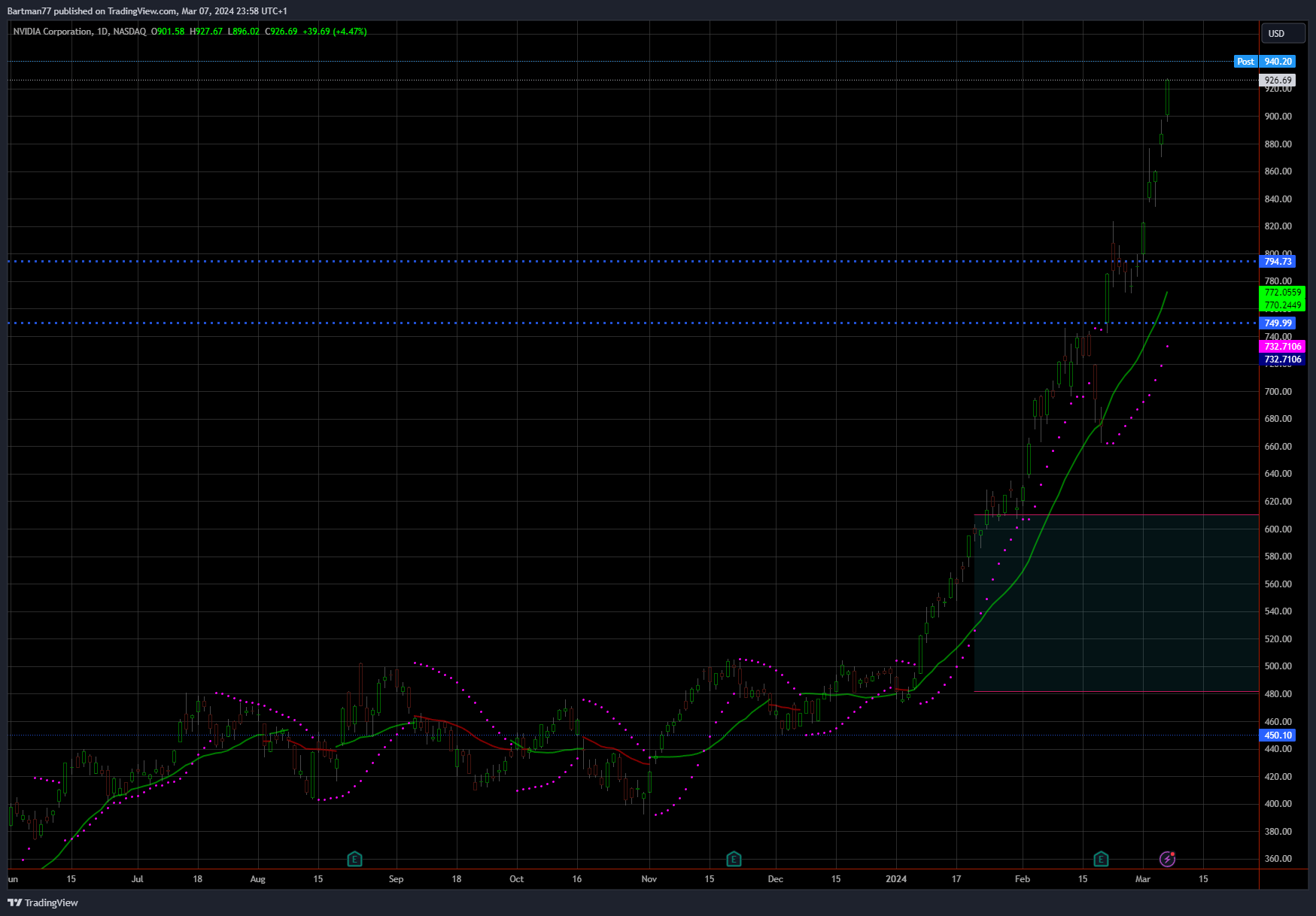Click the TradingView logo at the bottom
Viewport: 1316px width, 916px height.
[43, 902]
